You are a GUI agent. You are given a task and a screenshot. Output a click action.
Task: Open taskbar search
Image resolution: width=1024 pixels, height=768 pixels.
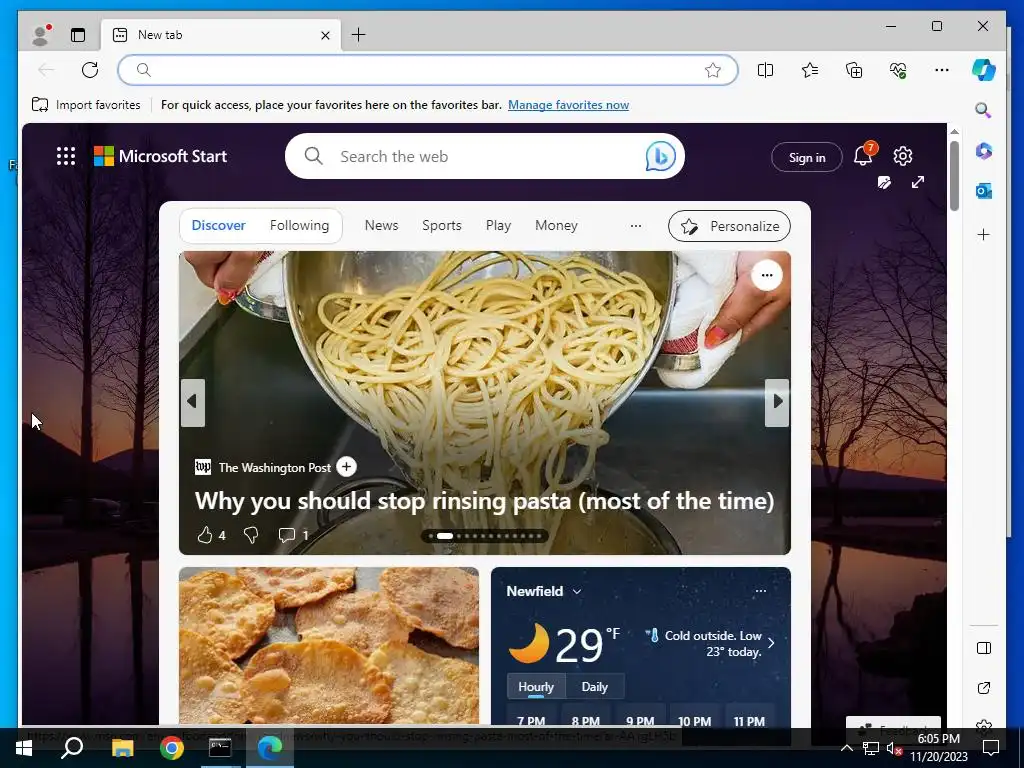click(x=72, y=748)
